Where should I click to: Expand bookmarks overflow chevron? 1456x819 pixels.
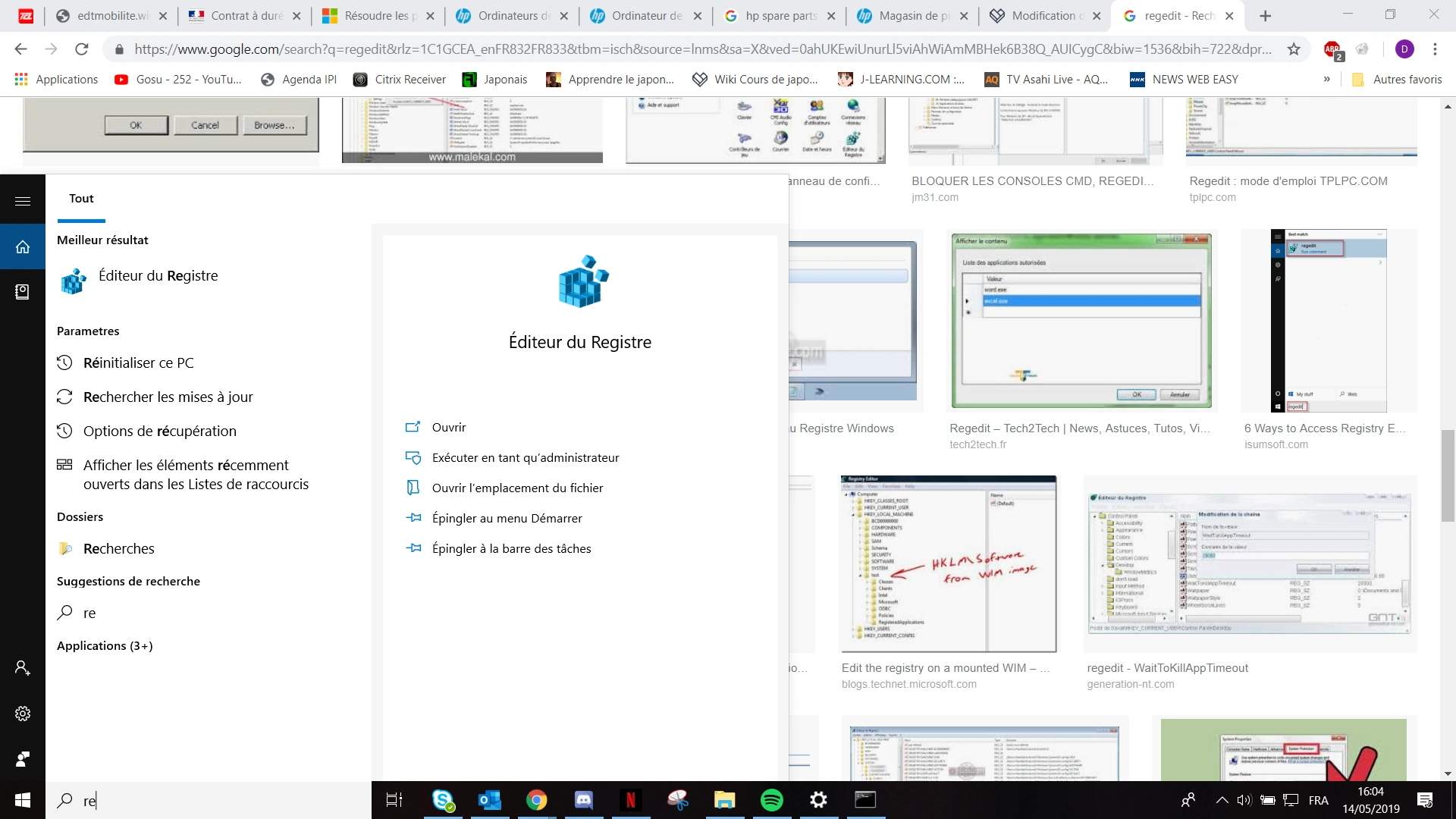[1326, 79]
